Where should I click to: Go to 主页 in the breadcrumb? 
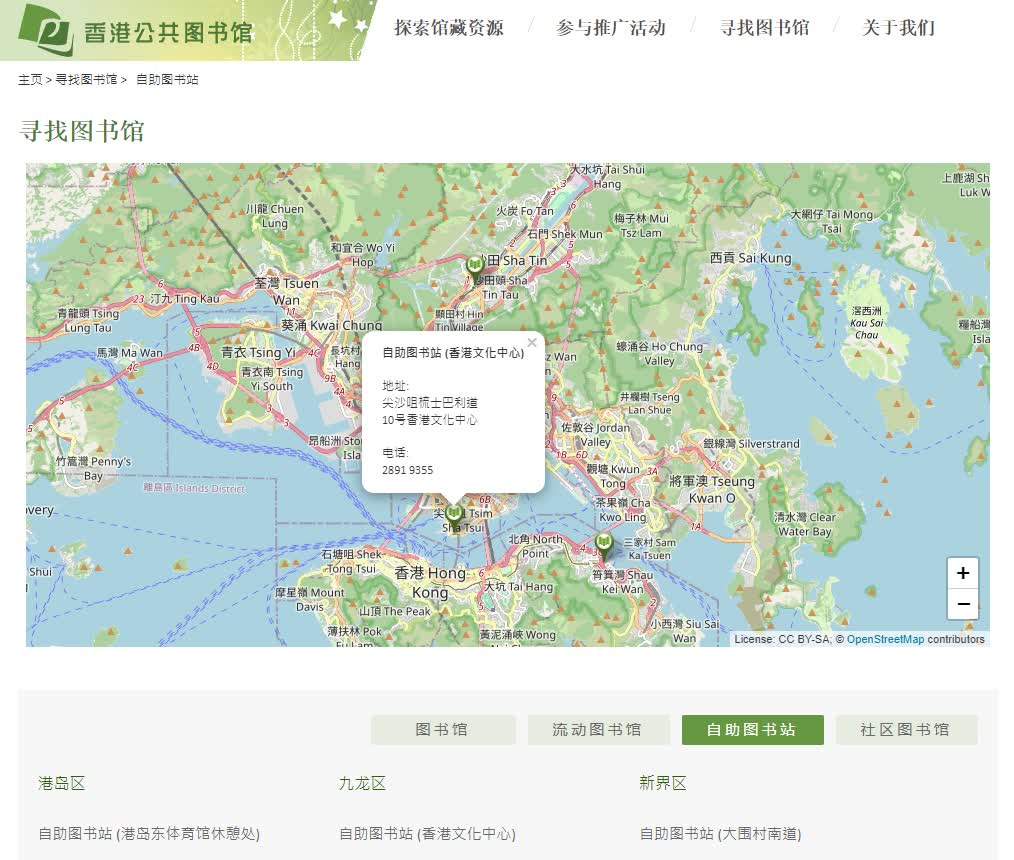pos(30,79)
